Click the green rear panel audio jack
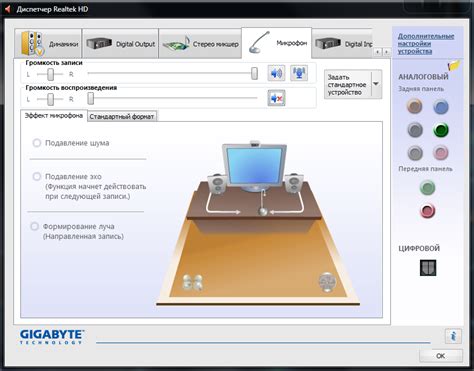The width and height of the screenshot is (474, 371). 441,130
